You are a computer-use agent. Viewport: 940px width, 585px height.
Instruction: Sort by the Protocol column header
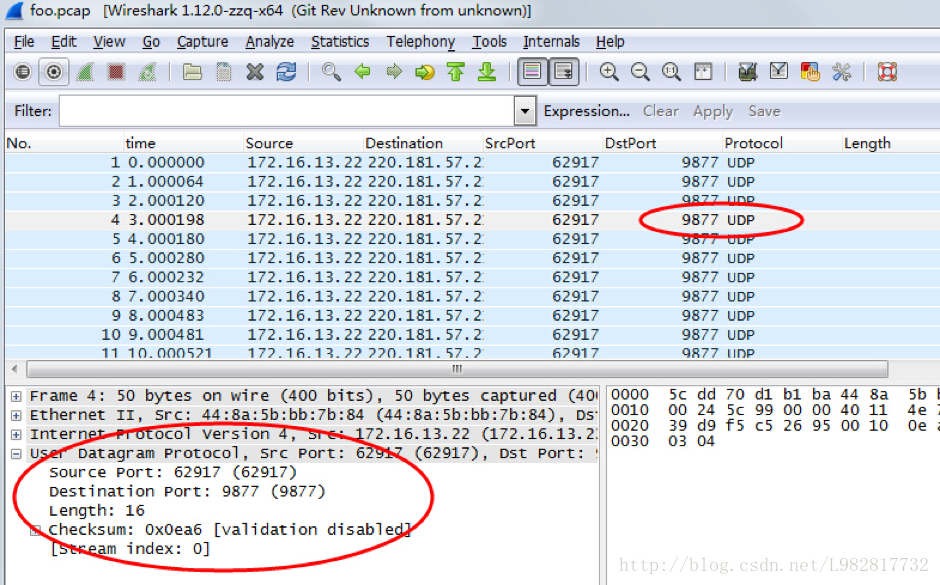[782, 143]
